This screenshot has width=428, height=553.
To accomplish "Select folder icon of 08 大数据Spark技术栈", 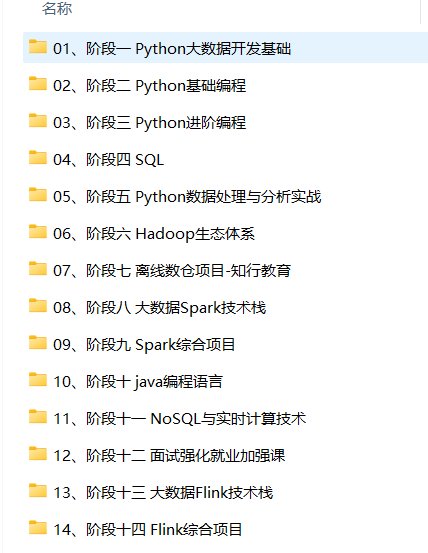I will (37, 306).
